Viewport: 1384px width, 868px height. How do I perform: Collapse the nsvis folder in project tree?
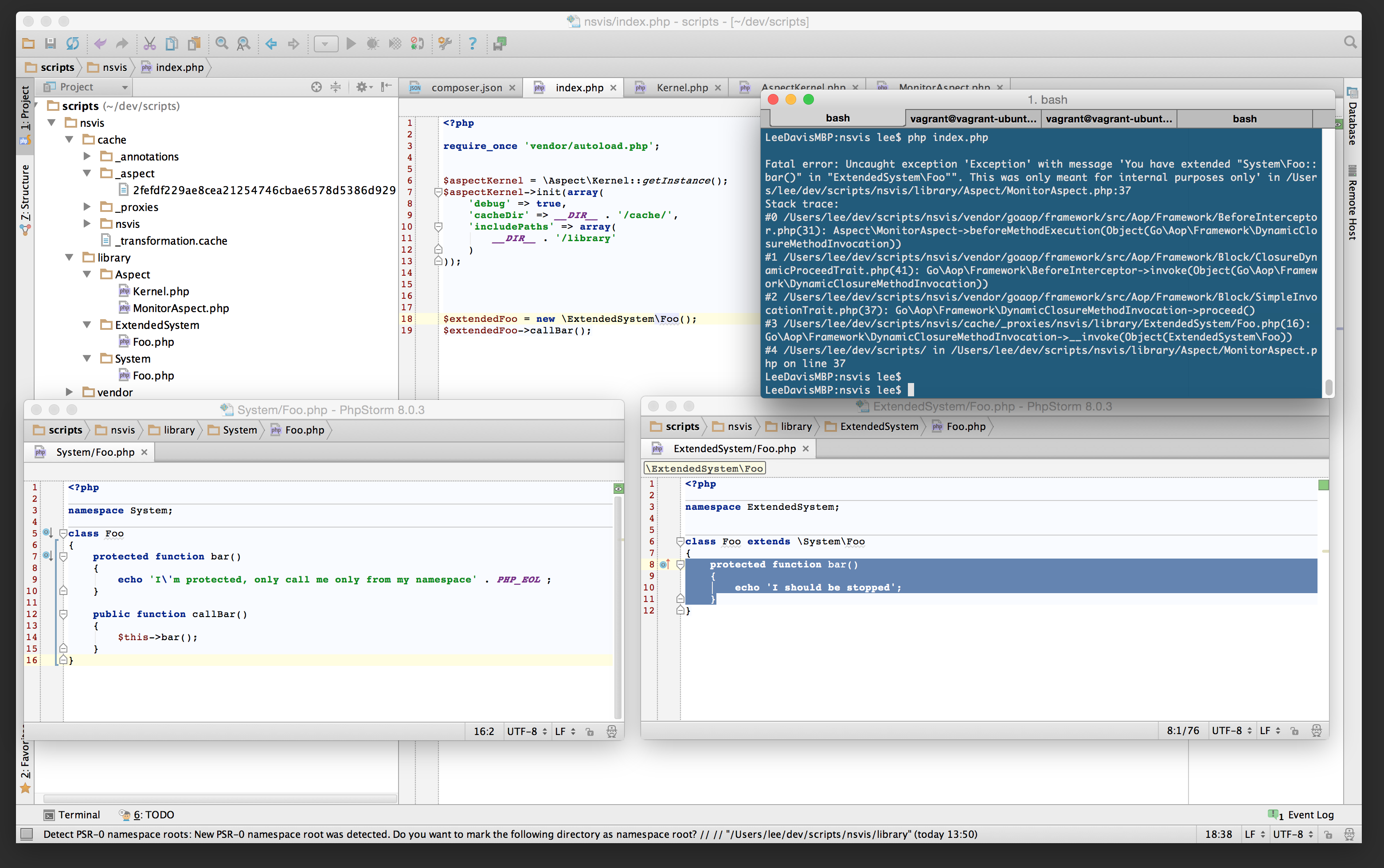52,123
